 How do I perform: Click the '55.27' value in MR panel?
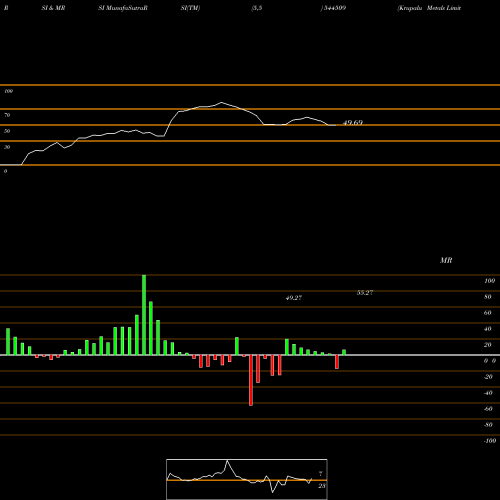point(365,293)
